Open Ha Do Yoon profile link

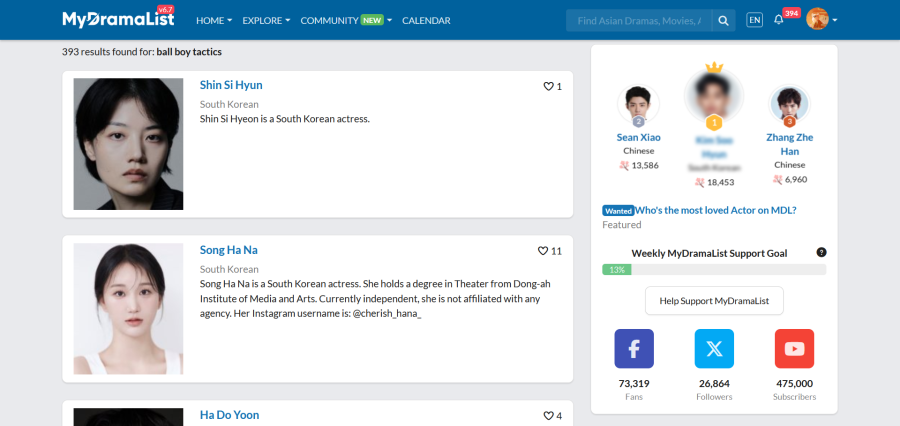tap(229, 415)
